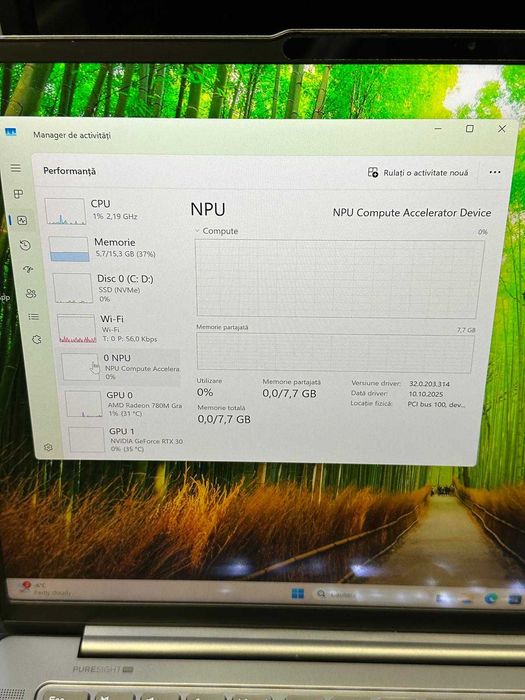The image size is (525, 700).
Task: Open Microsoft Edge from taskbar
Action: (x=491, y=599)
